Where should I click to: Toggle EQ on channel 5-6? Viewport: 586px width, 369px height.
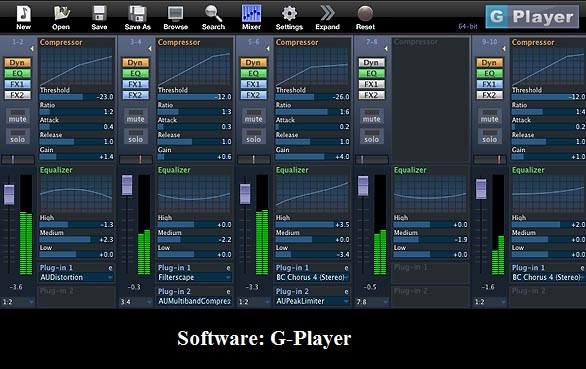tap(253, 73)
